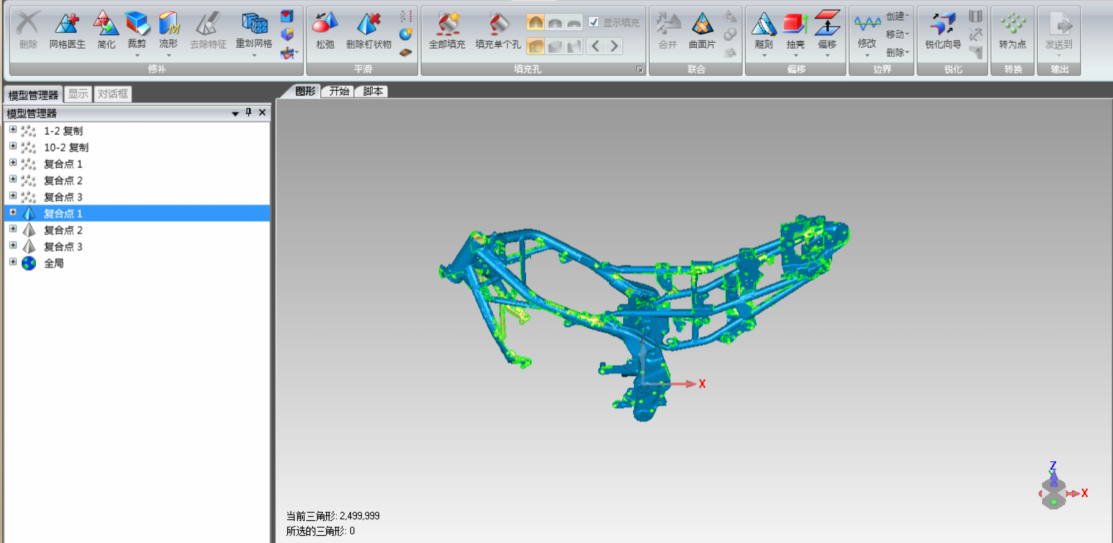Select the 松弛 (Relax) smoothing tool
This screenshot has width=1113, height=543.
coord(325,28)
